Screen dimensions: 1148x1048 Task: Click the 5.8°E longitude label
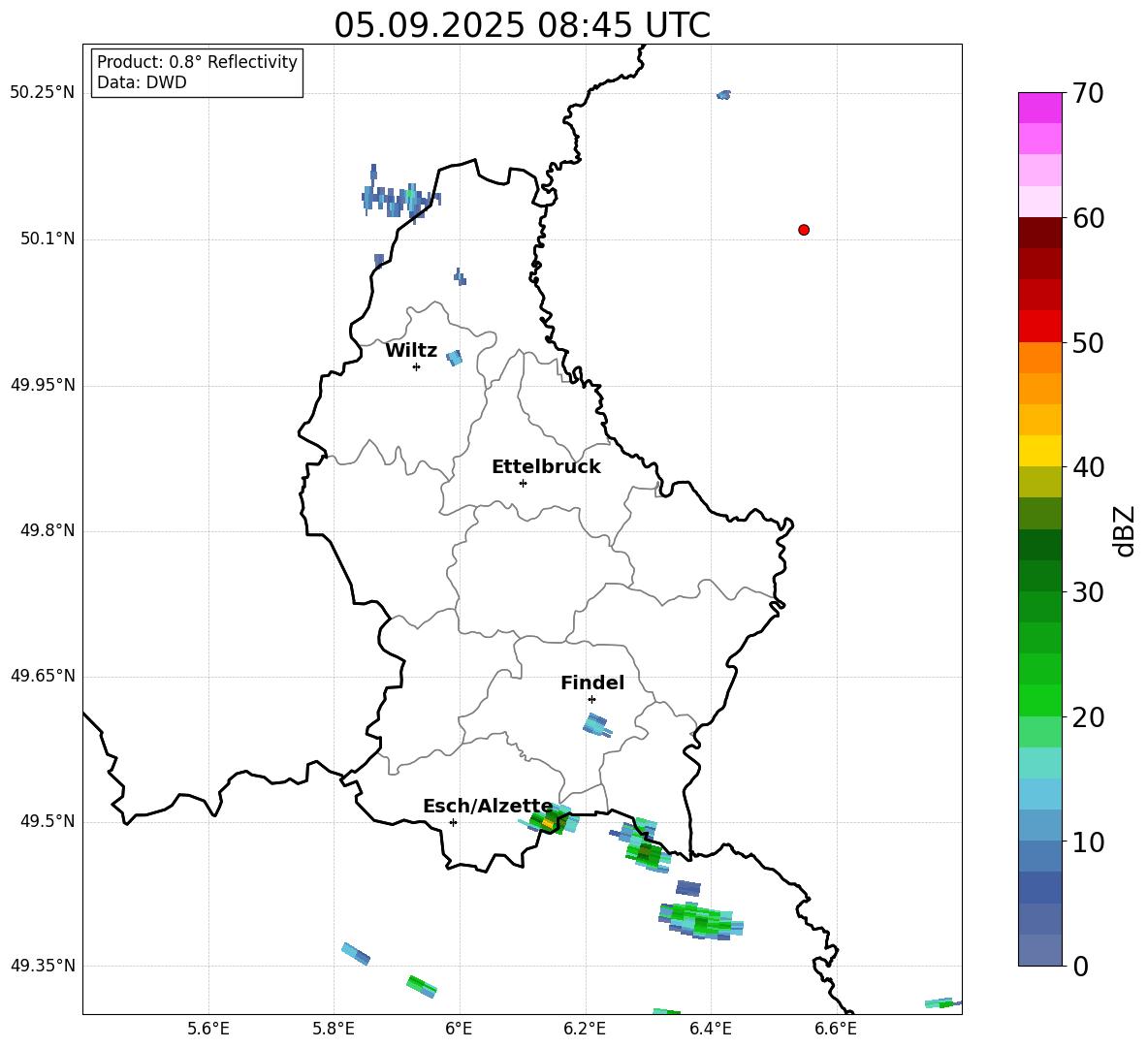pyautogui.click(x=334, y=1029)
